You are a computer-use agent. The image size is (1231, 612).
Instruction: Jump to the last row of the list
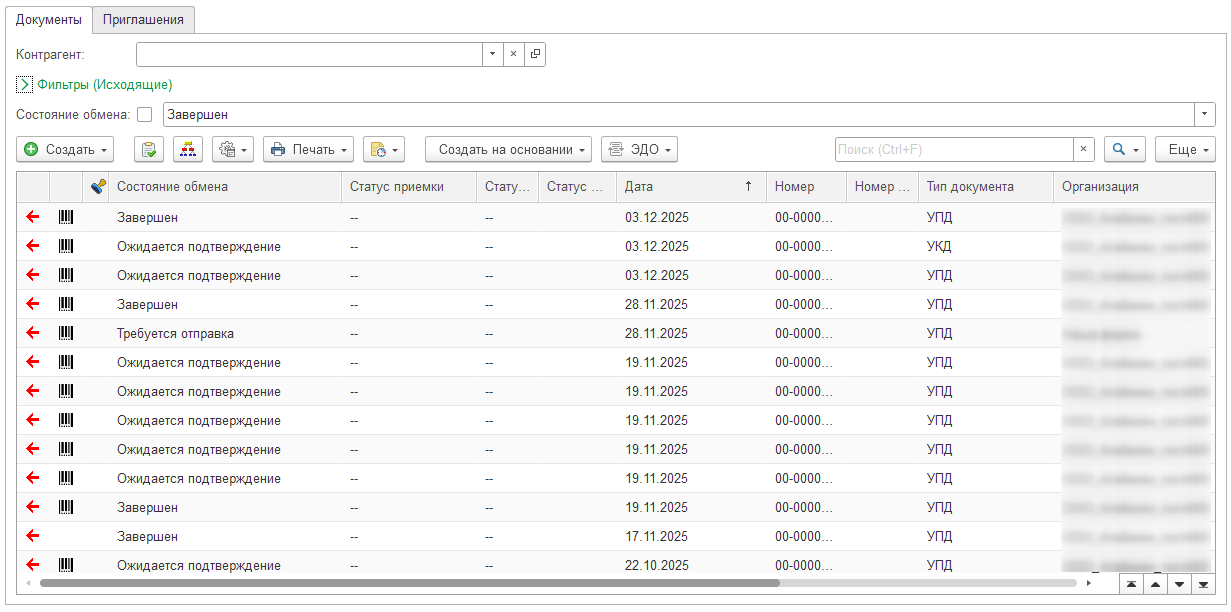tap(1204, 583)
